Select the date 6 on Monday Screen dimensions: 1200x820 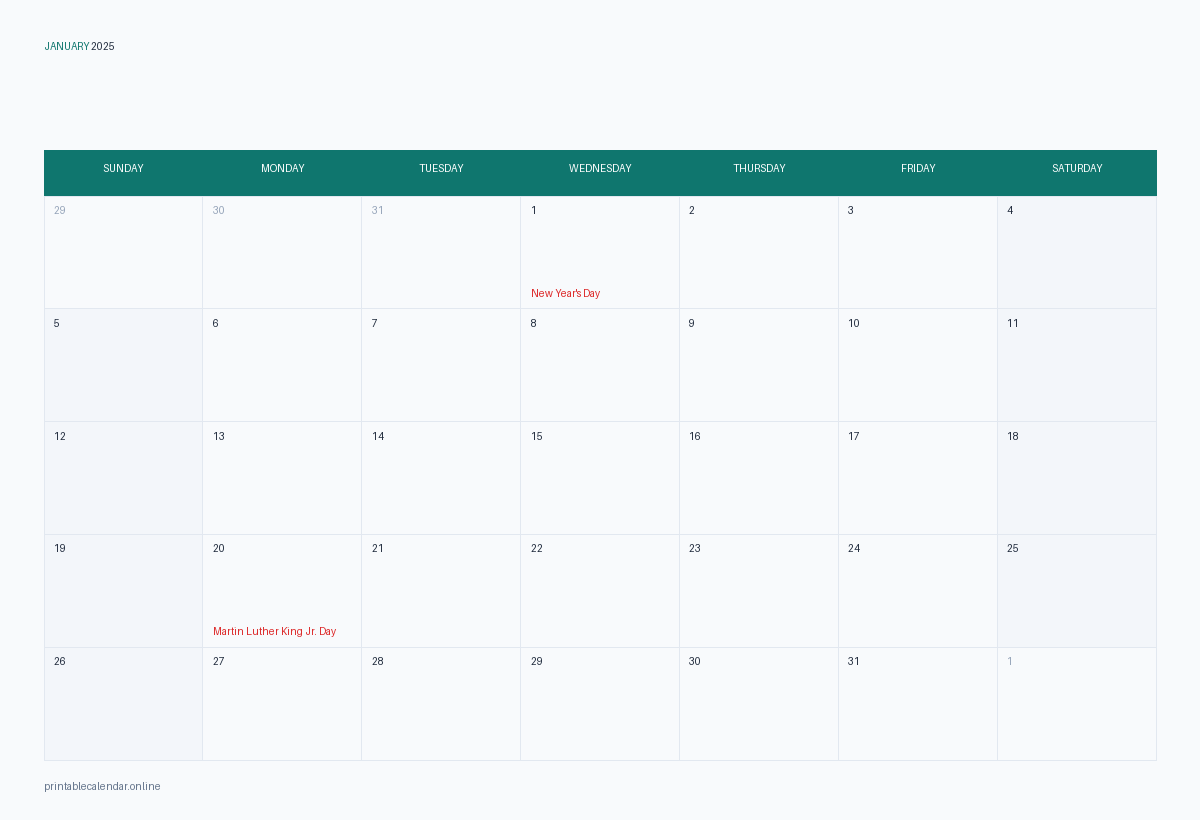[282, 365]
